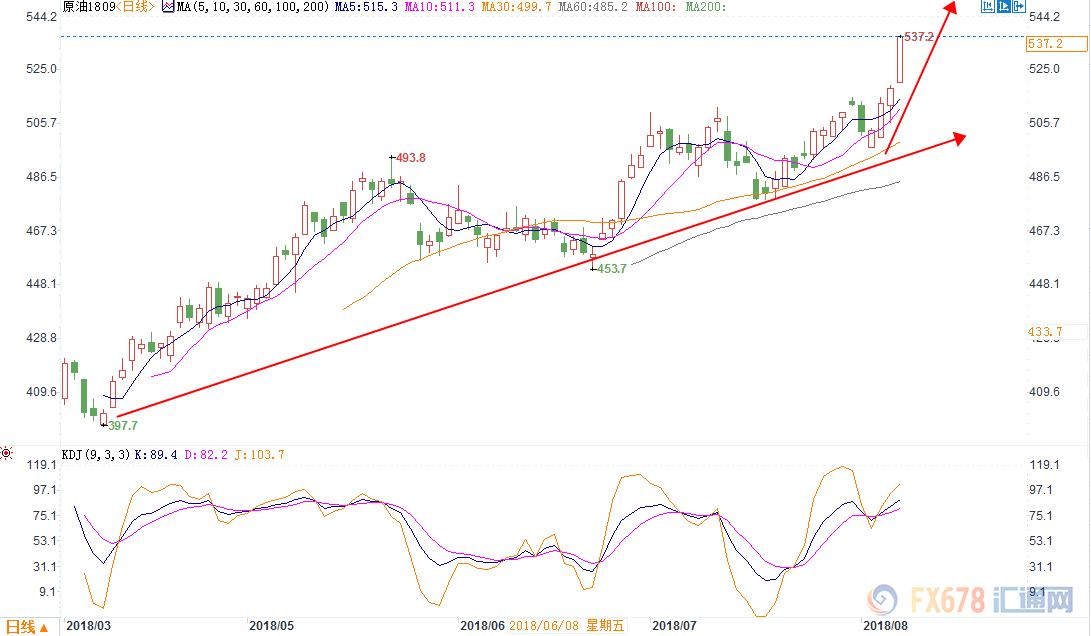Viewport: 1091px width, 636px height.
Task: Open the 日线 period dropdown at bottom left
Action: click(24, 627)
